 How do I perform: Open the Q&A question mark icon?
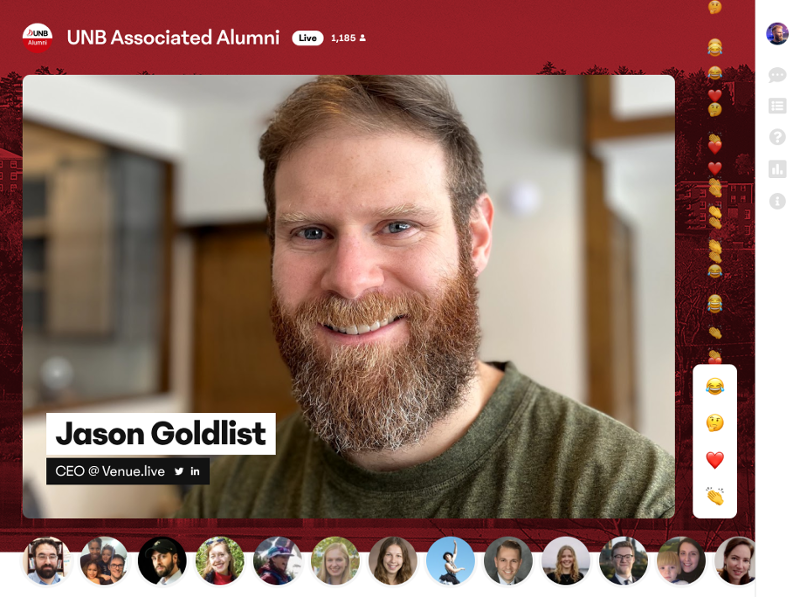777,137
